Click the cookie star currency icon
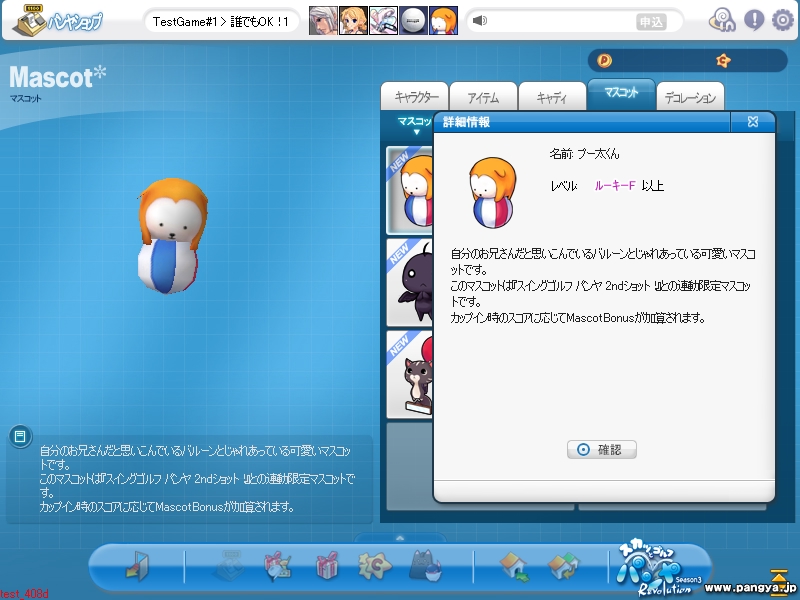The width and height of the screenshot is (800, 600). tap(723, 61)
